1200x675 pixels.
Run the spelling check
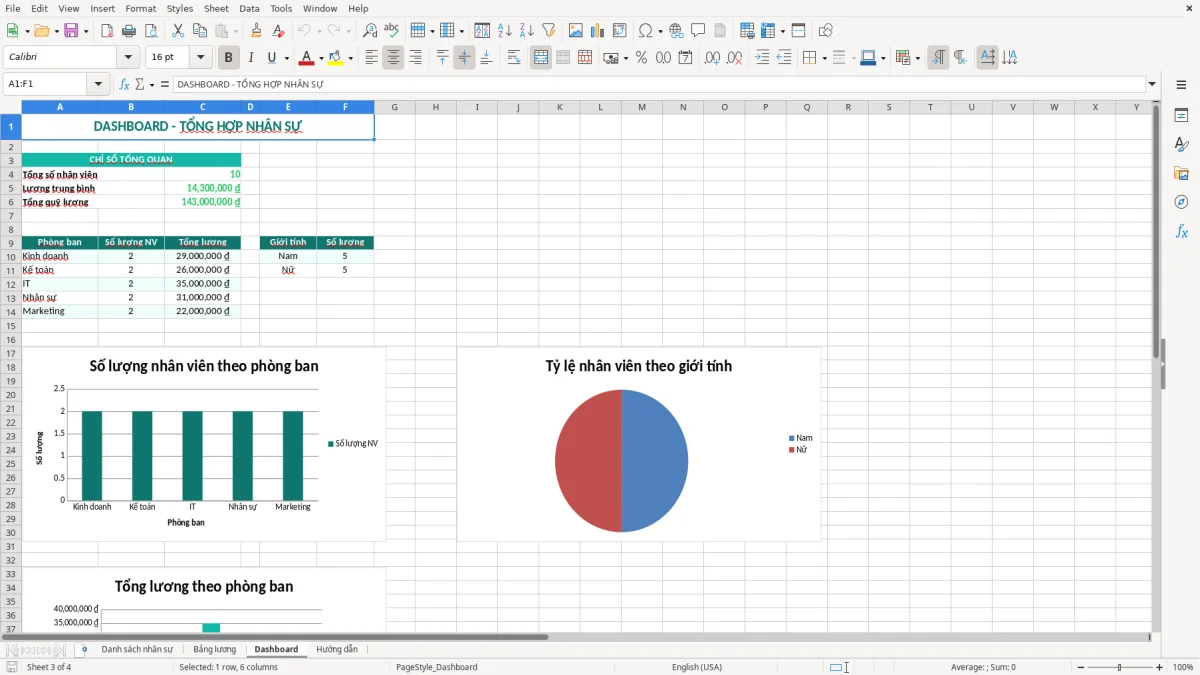pos(392,31)
